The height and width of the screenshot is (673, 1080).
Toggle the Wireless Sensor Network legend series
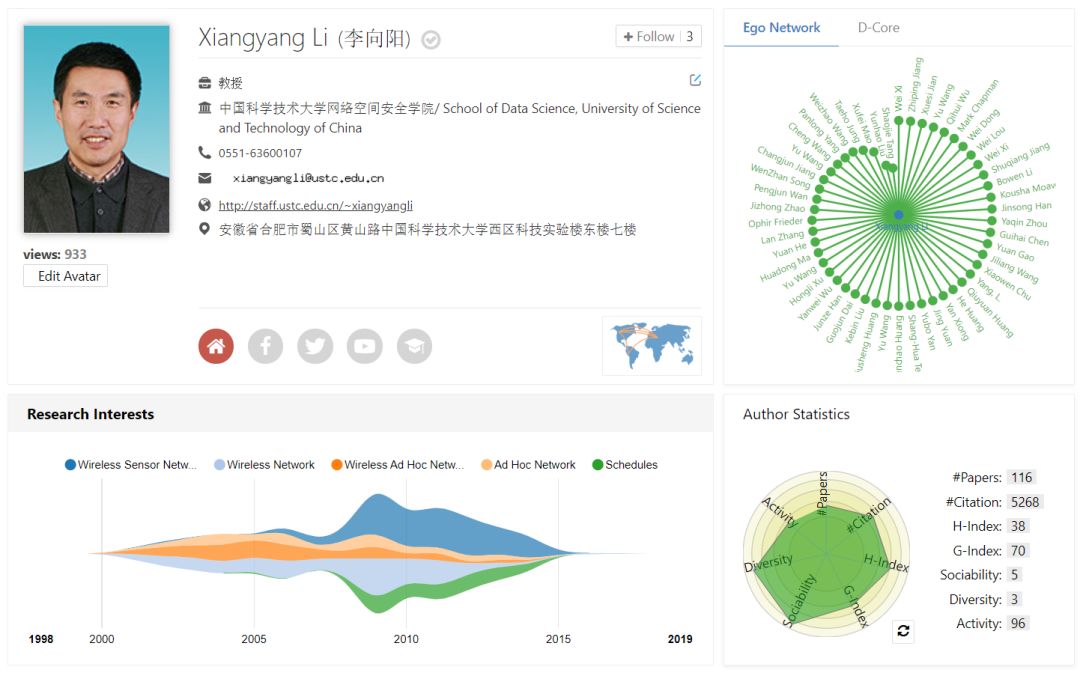click(71, 465)
